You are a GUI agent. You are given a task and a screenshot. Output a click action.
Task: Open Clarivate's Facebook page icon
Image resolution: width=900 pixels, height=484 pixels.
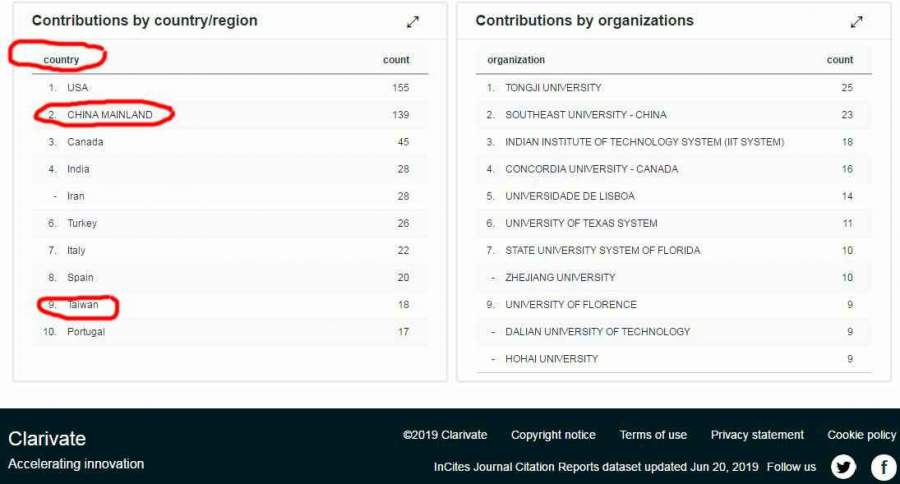883,467
